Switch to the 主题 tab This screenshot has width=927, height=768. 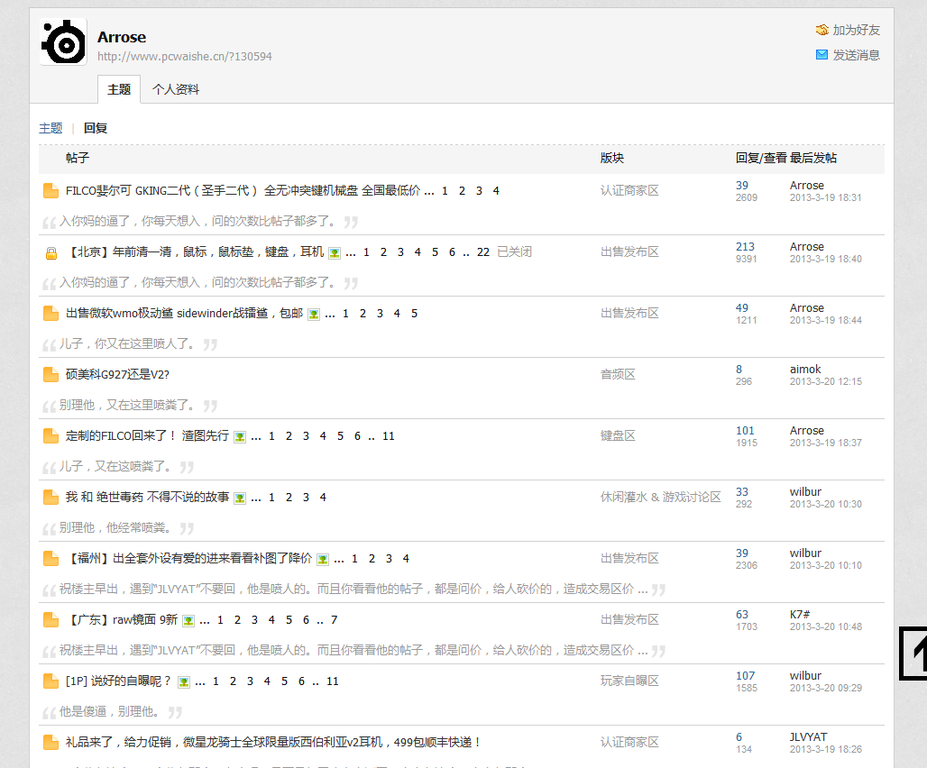(x=119, y=89)
